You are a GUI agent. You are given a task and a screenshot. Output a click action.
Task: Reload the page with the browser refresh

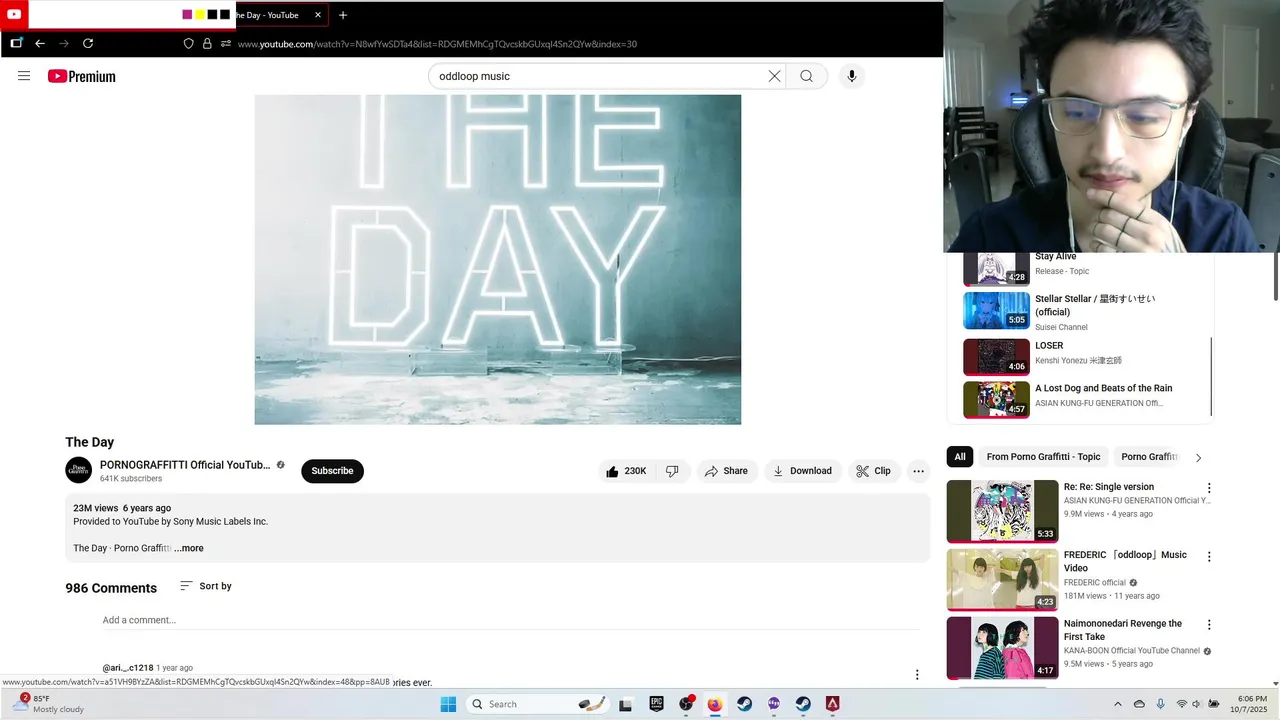pos(88,43)
